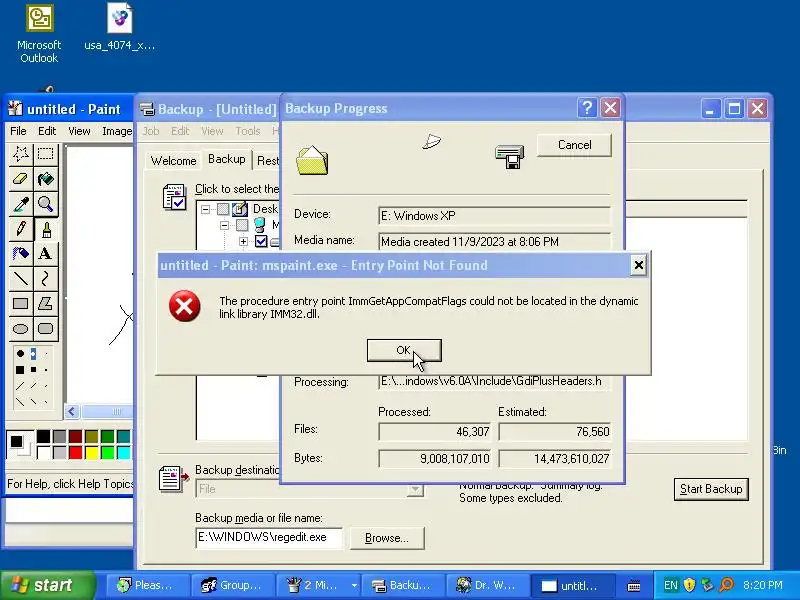Choose the Text tool in Paint
This screenshot has height=600, width=800.
tap(45, 254)
